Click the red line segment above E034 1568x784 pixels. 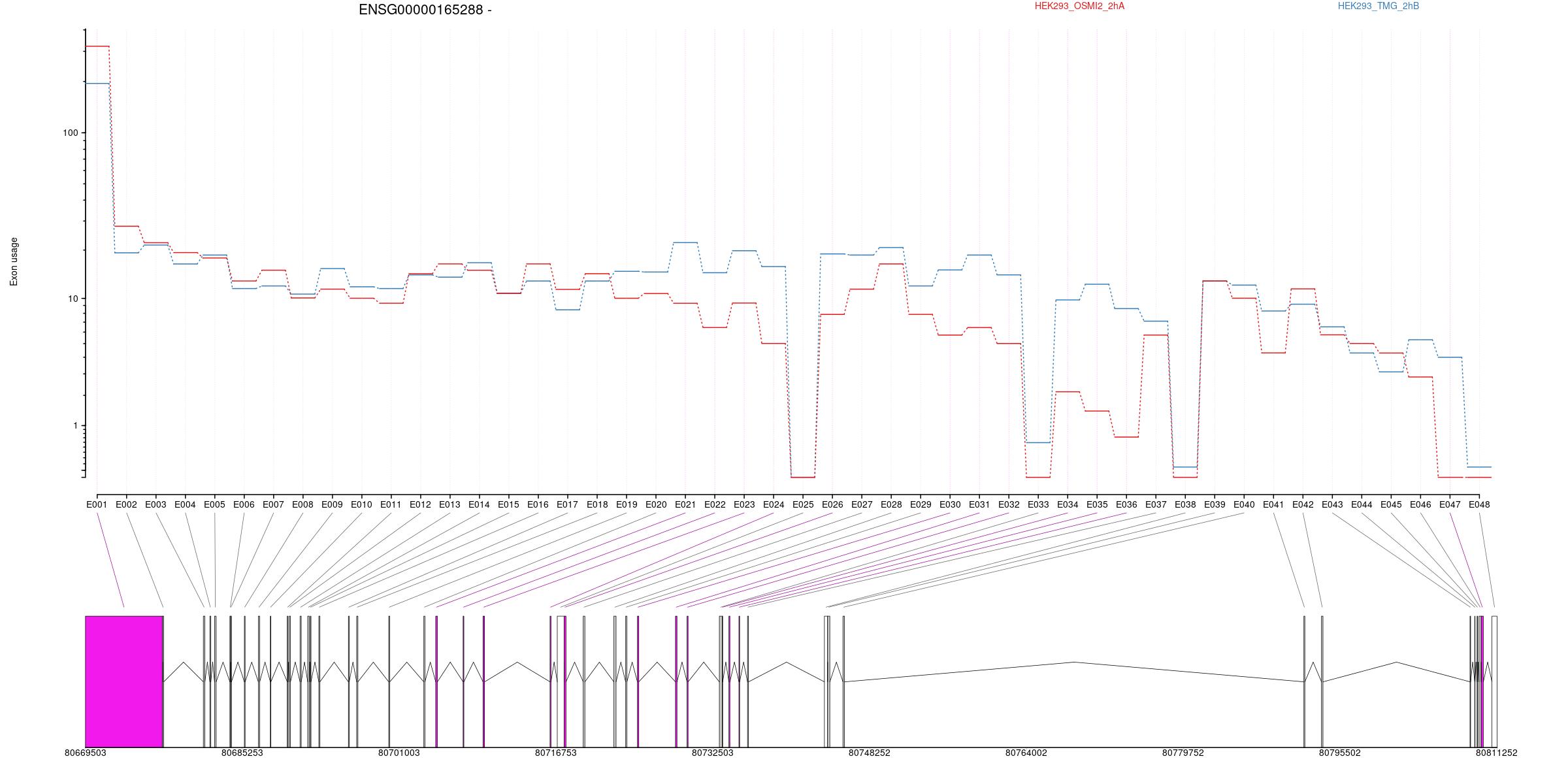1068,392
